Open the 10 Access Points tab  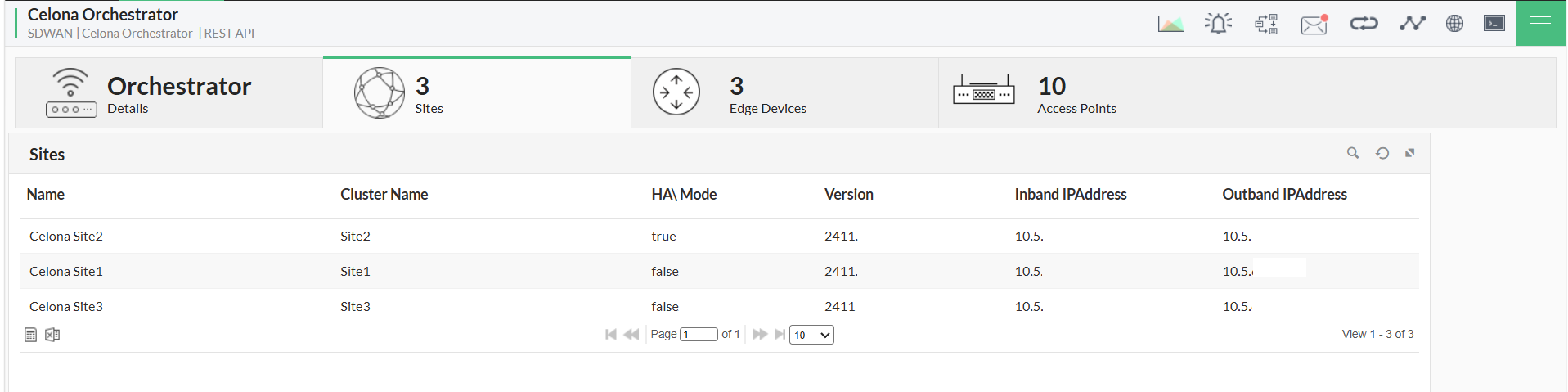pos(1093,92)
